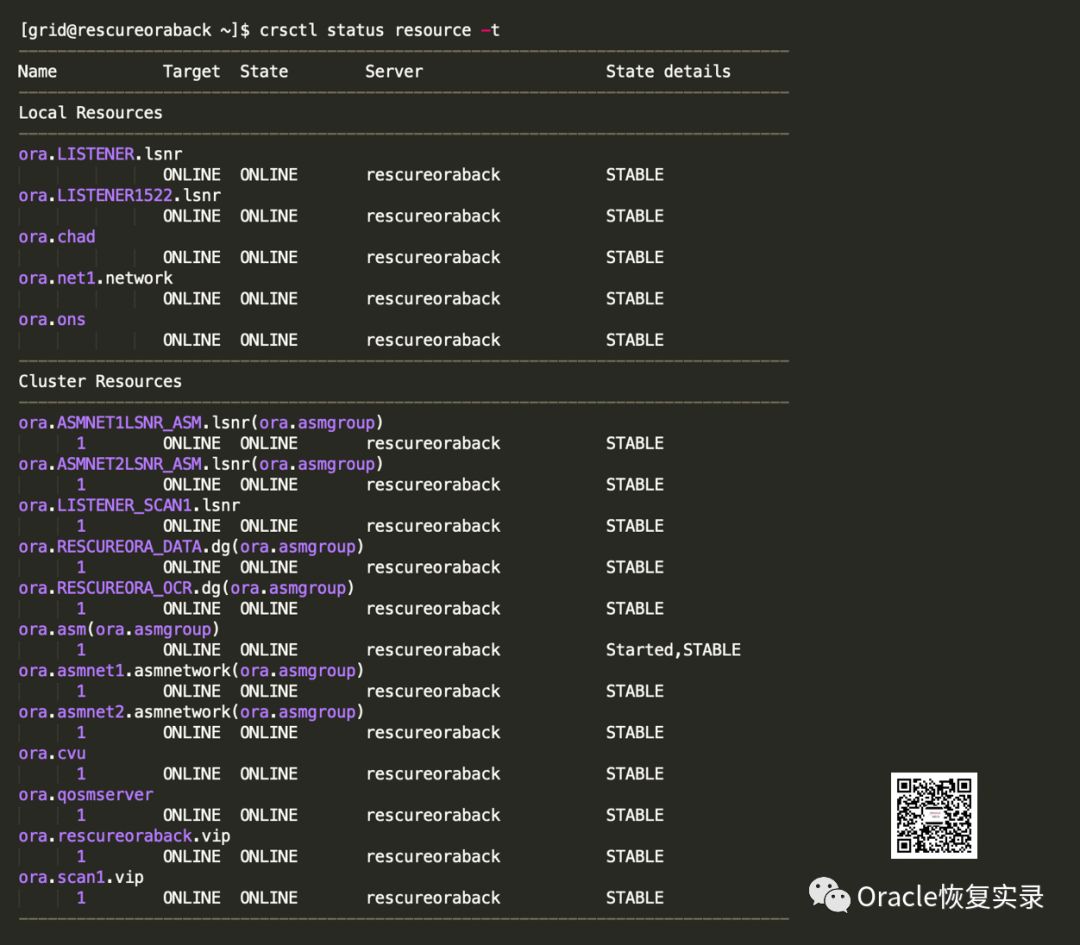Click the Cluster Resources section heading

tap(100, 382)
